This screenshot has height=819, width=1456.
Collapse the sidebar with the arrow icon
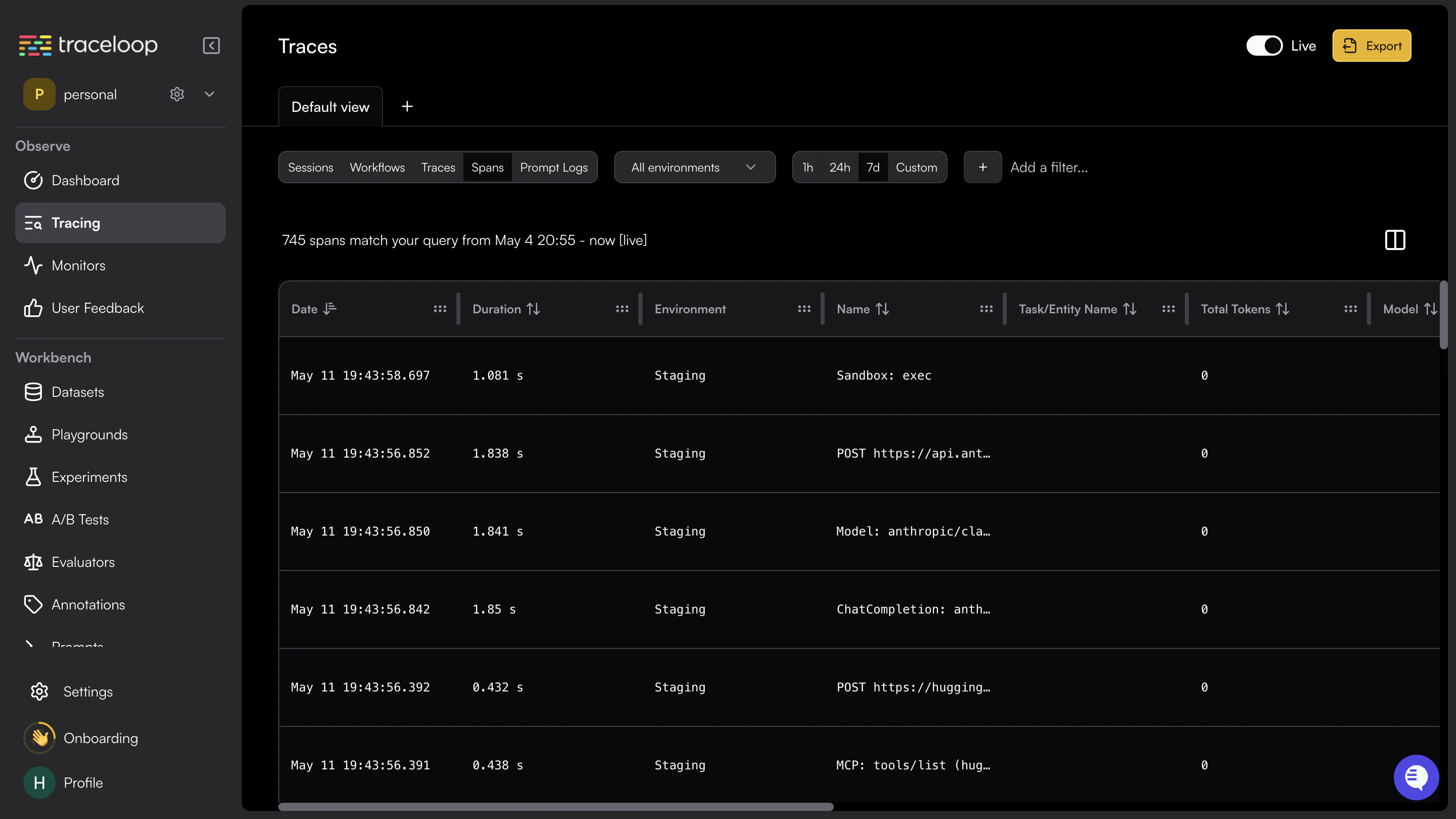pos(211,45)
